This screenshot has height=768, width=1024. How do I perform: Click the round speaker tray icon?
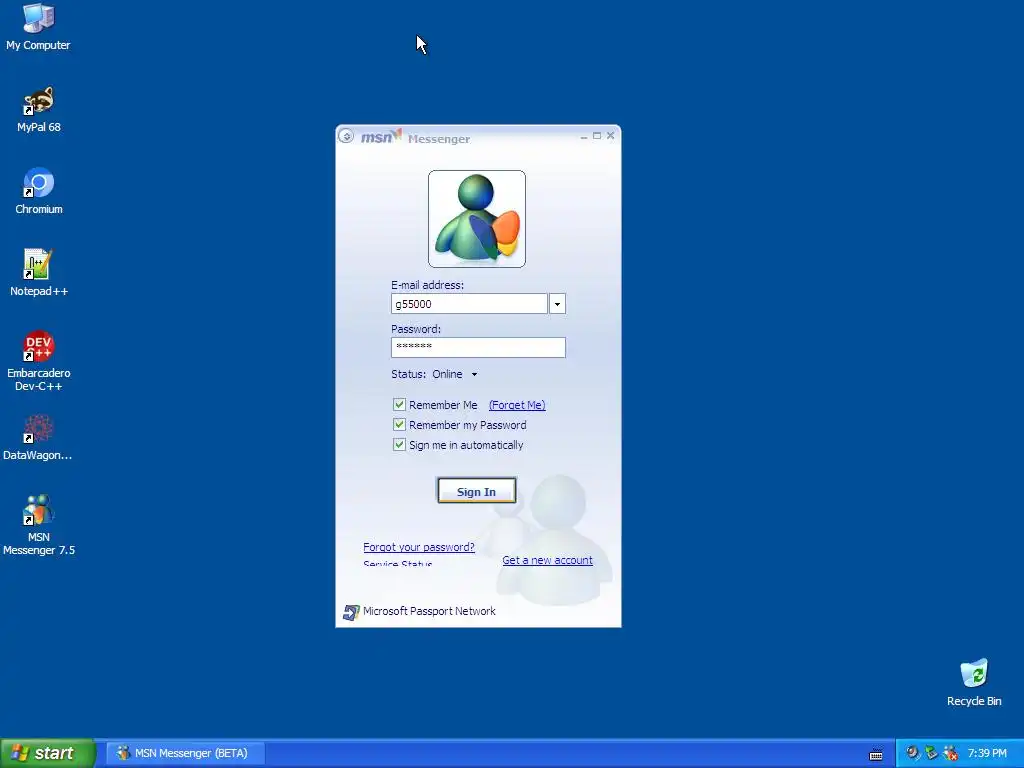[x=912, y=753]
